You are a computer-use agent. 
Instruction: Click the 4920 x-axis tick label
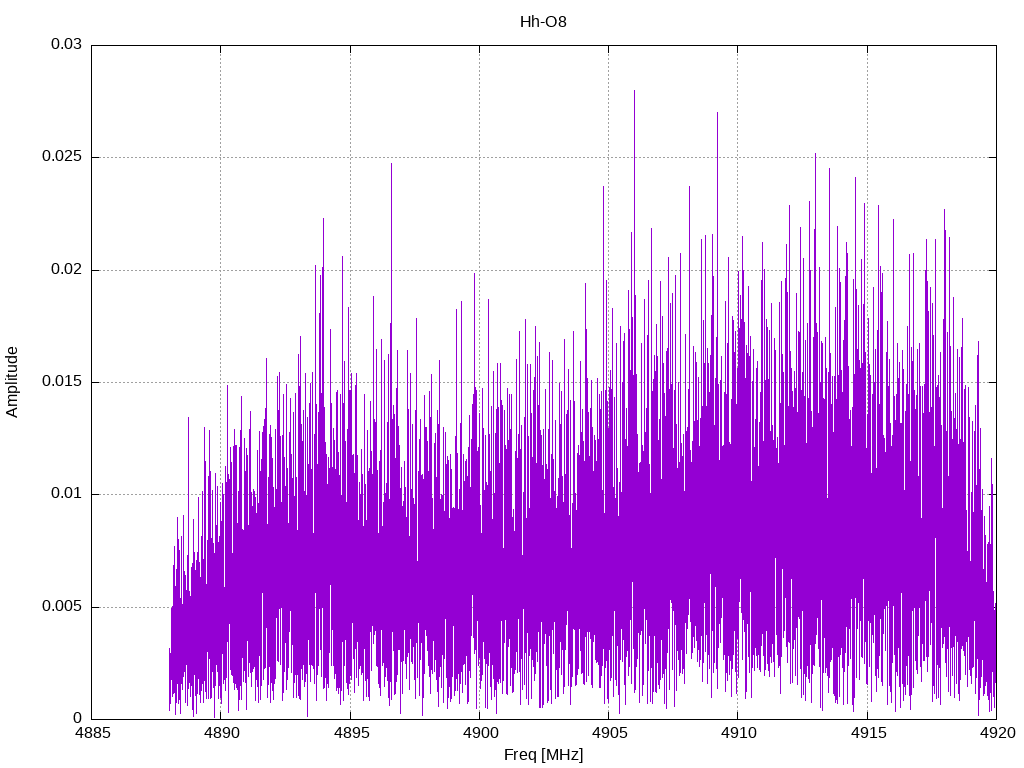tap(997, 733)
